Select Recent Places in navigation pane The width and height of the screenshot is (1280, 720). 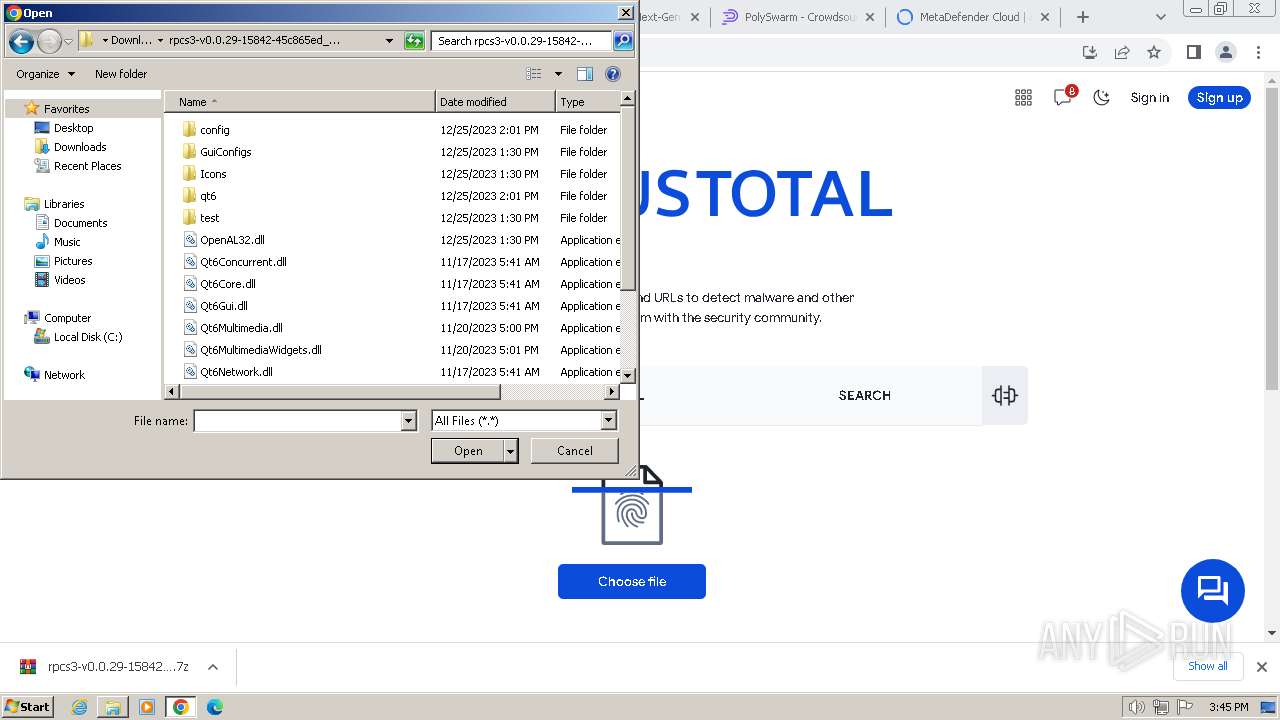pos(87,166)
